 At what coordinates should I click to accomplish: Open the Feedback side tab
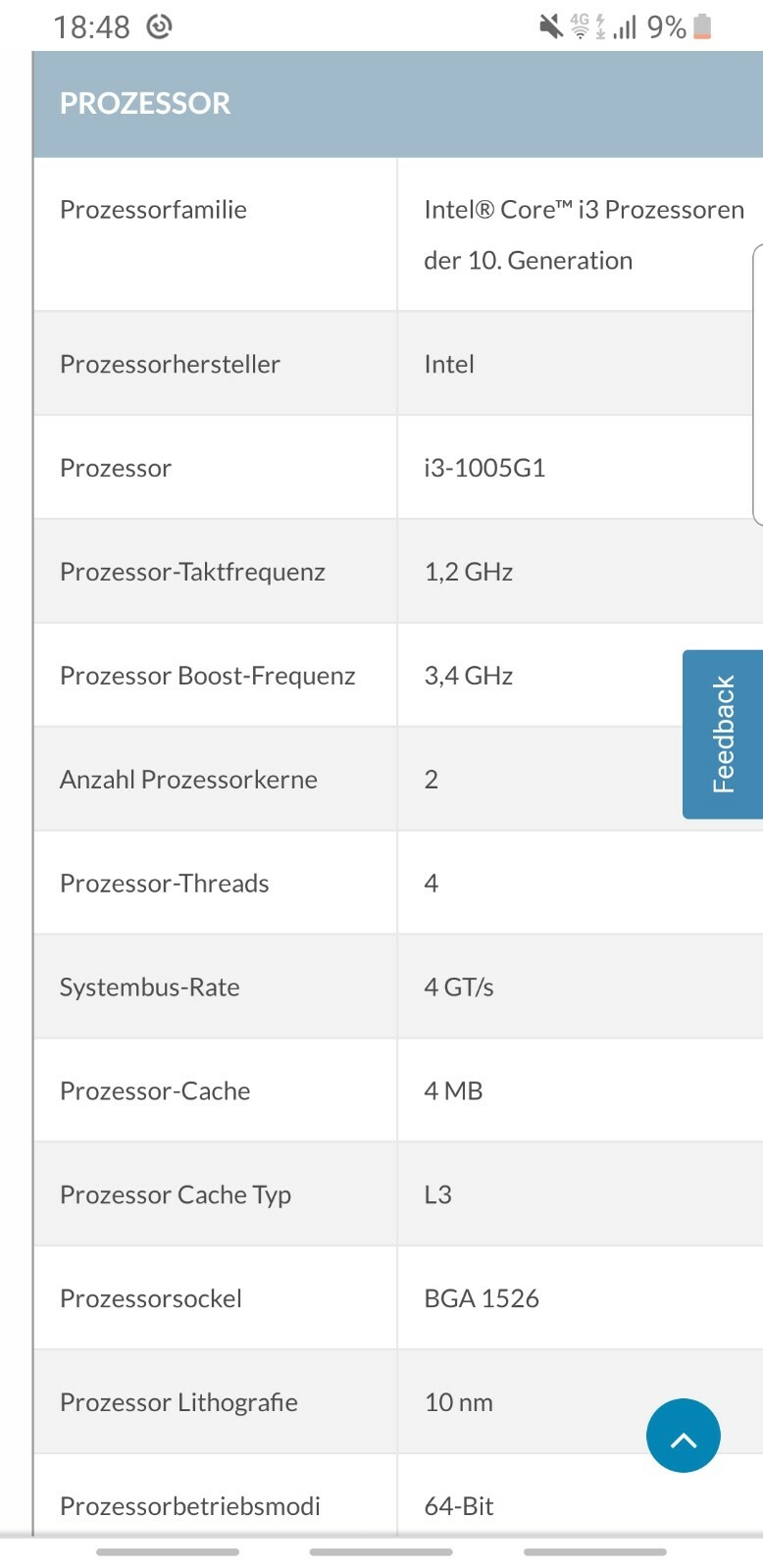coord(723,733)
